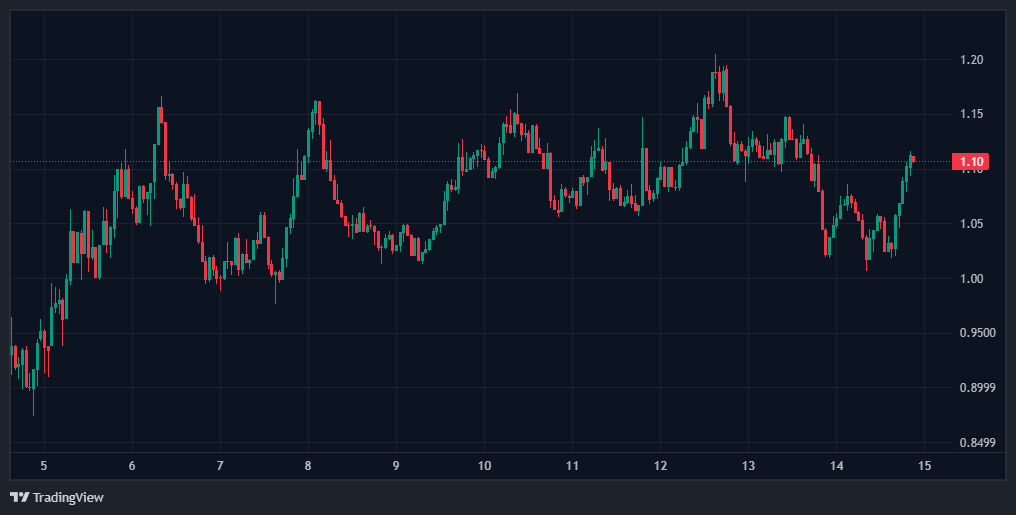This screenshot has height=515, width=1016.
Task: Choose date 11 on the time axis
Action: (x=572, y=466)
